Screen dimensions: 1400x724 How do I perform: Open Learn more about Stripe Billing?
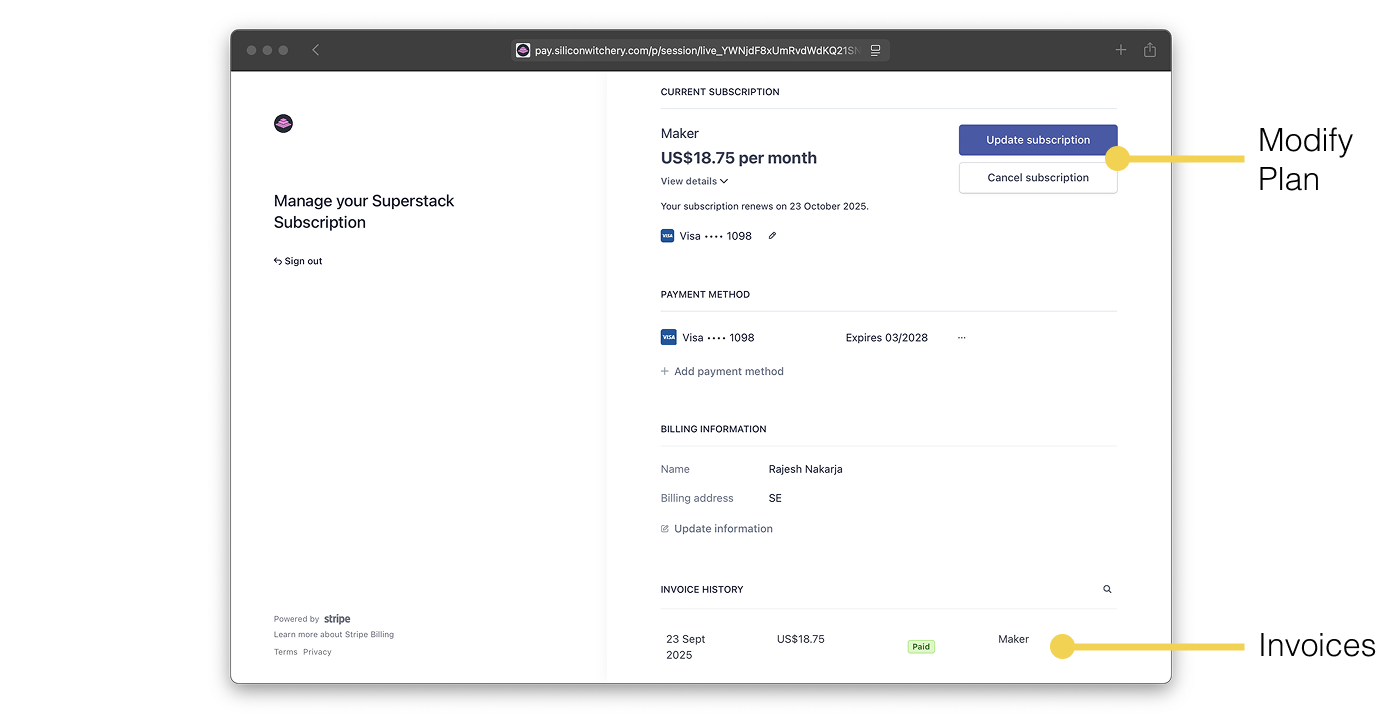[334, 635]
